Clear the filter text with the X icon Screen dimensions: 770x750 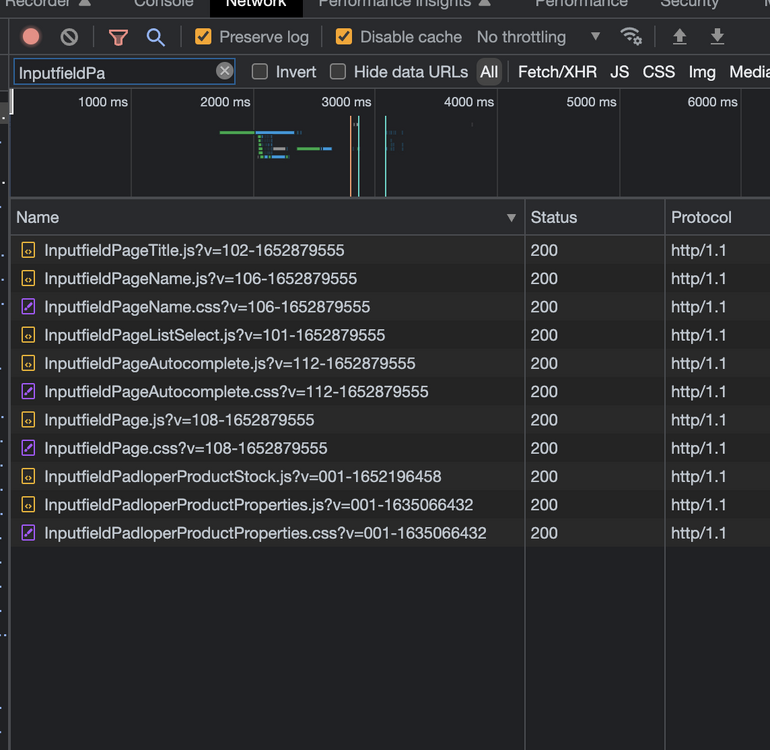coord(225,71)
